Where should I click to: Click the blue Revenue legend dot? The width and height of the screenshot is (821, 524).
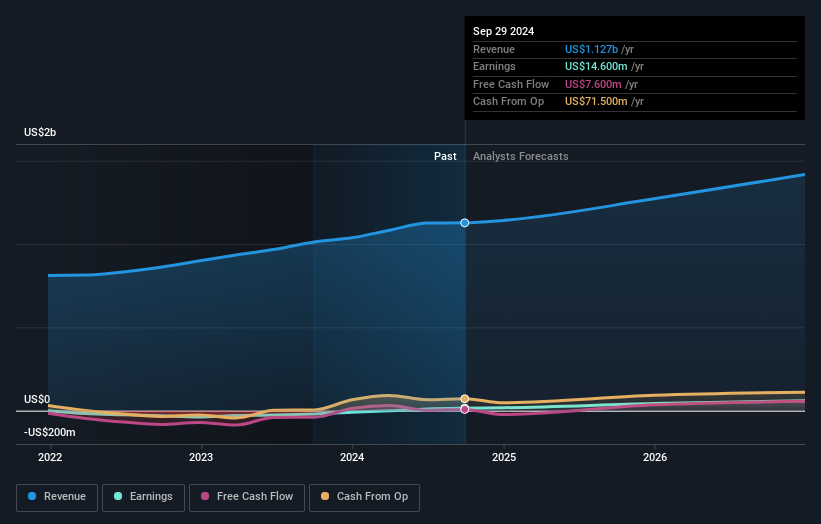coord(32,496)
